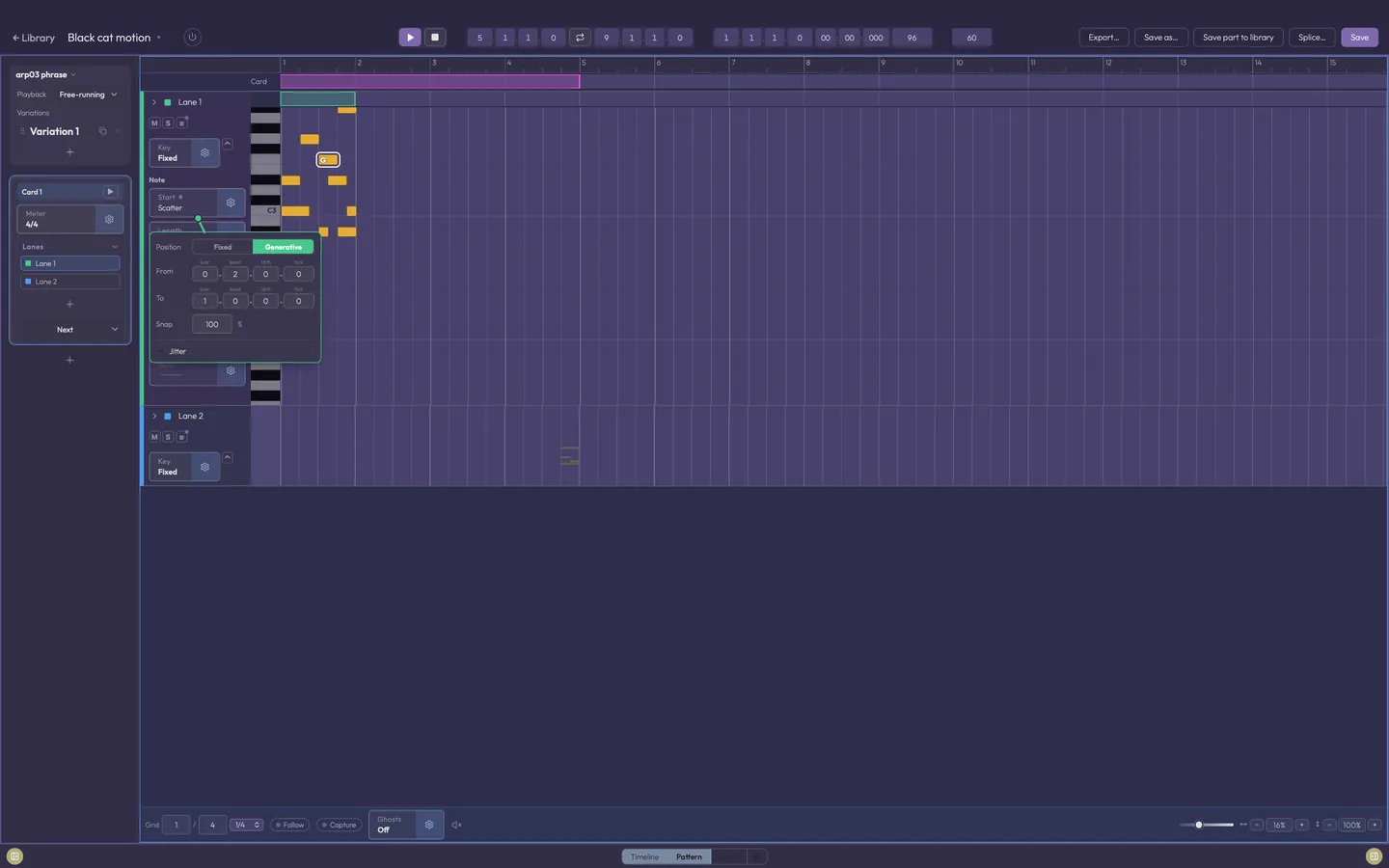Toggle the Follow option
This screenshot has height=868, width=1389.
click(x=289, y=825)
